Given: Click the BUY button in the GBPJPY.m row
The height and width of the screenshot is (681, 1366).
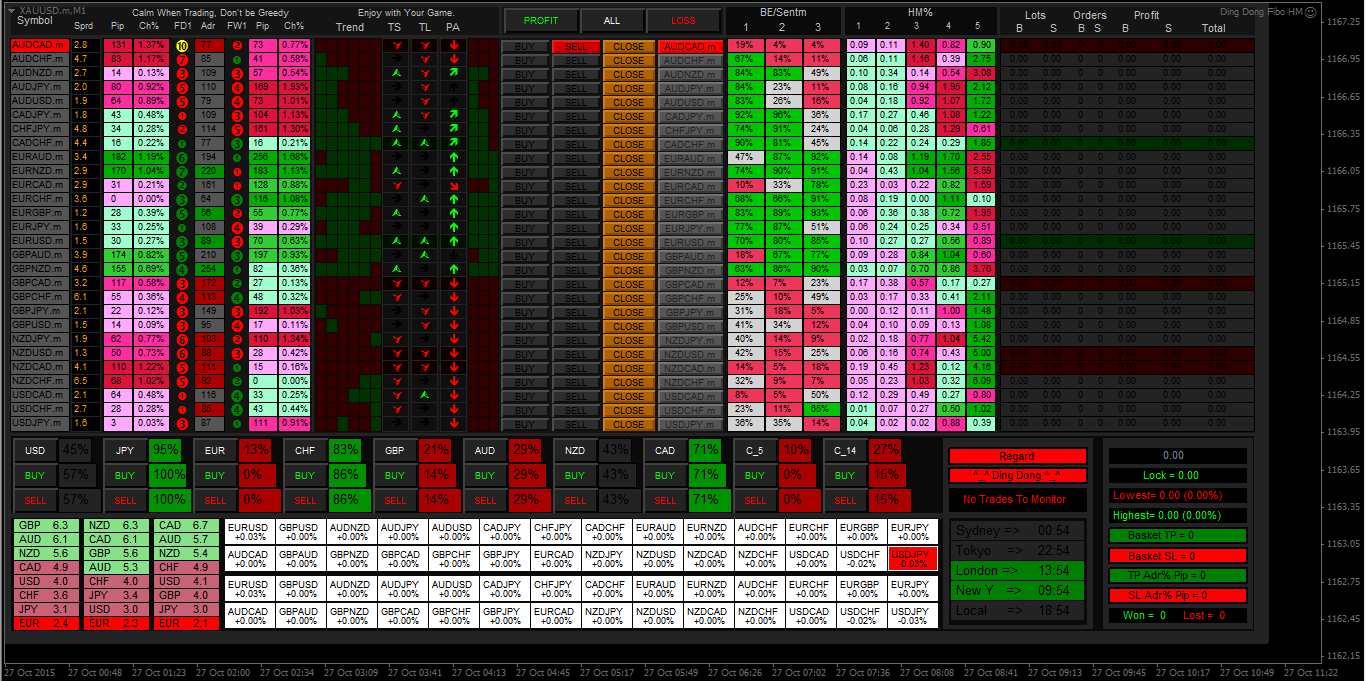Looking at the screenshot, I should (524, 312).
